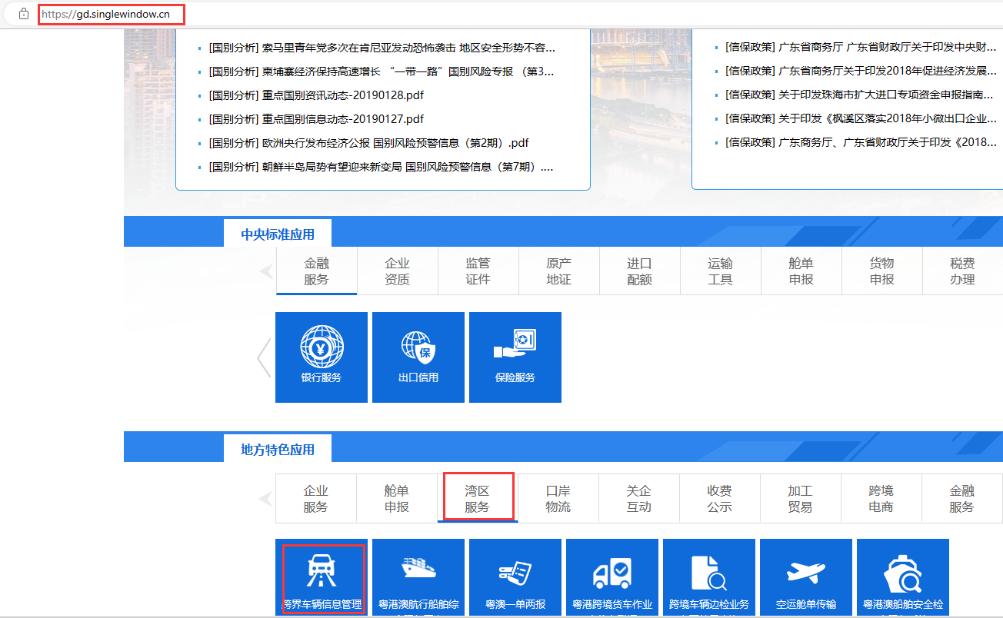Viewport: 1003px width, 618px height.
Task: Open 柬埔寨经济保持高速增长 article link
Action: coord(381,71)
